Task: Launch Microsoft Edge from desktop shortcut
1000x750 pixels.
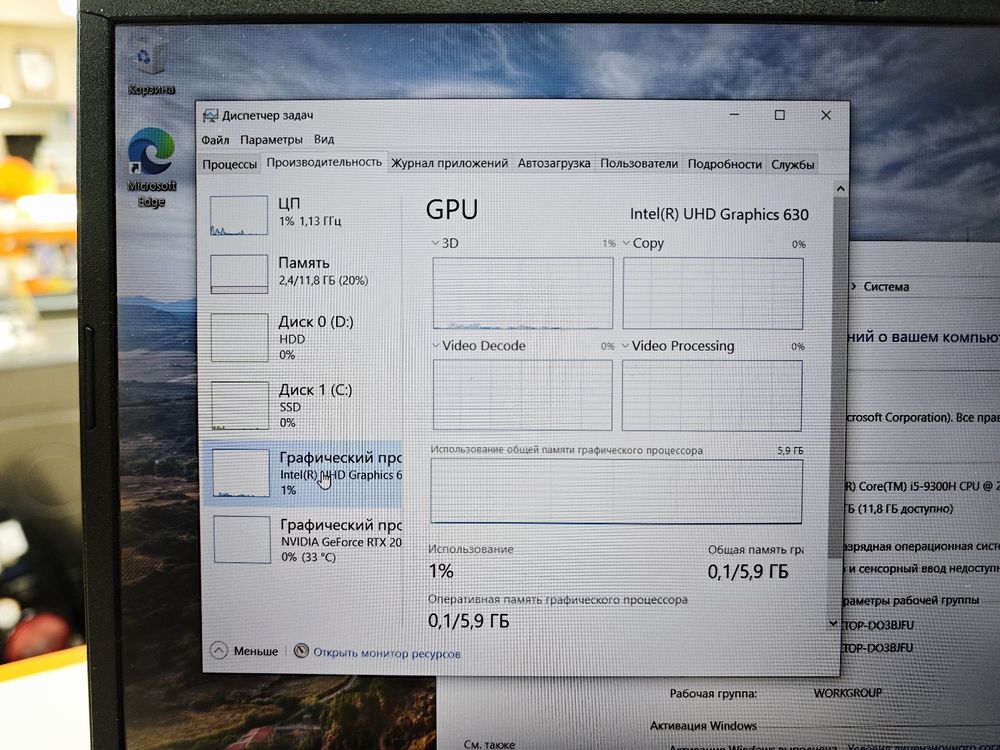Action: pos(151,167)
